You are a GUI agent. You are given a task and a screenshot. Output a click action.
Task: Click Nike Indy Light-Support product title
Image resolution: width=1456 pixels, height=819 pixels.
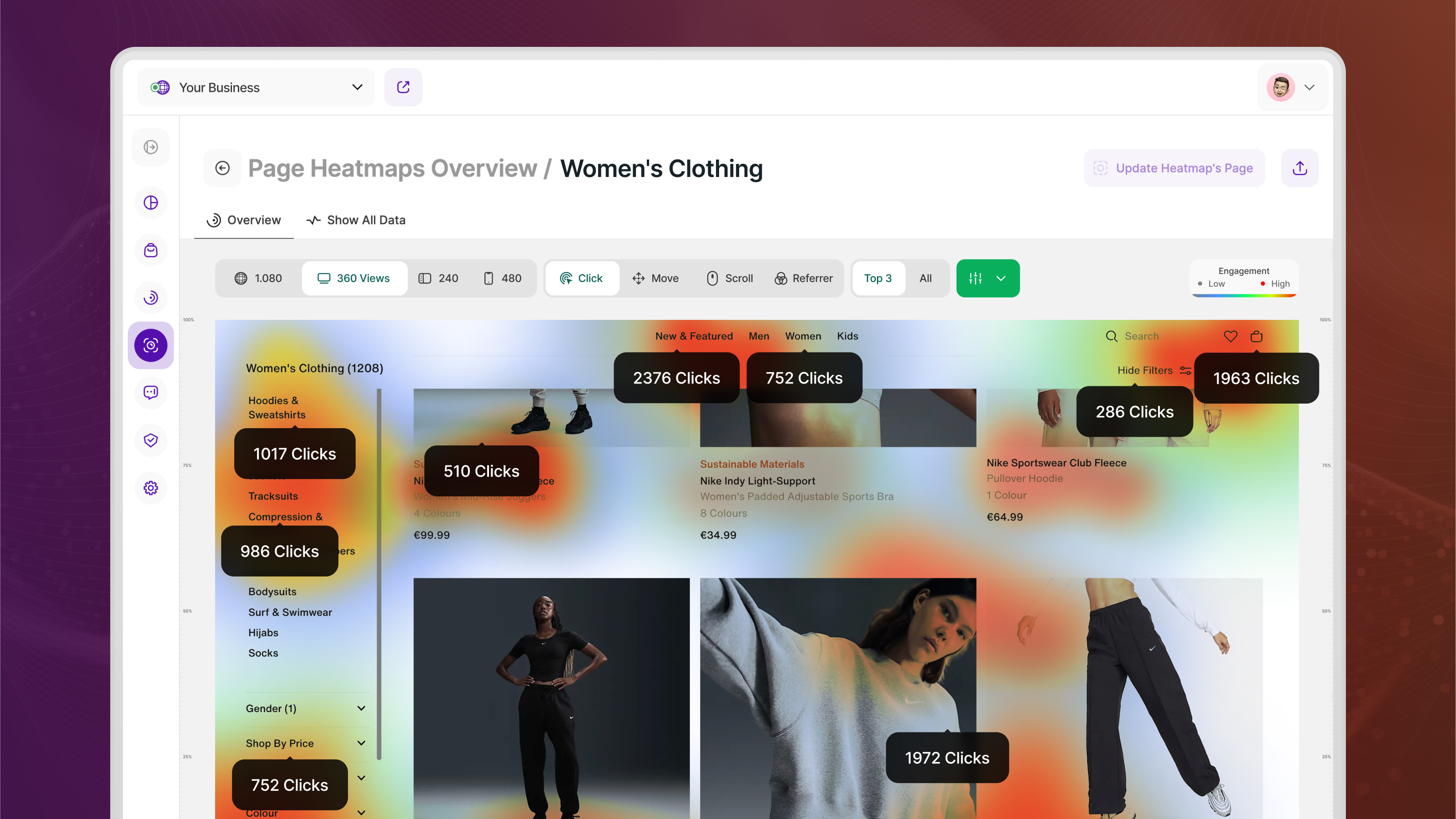pos(757,481)
